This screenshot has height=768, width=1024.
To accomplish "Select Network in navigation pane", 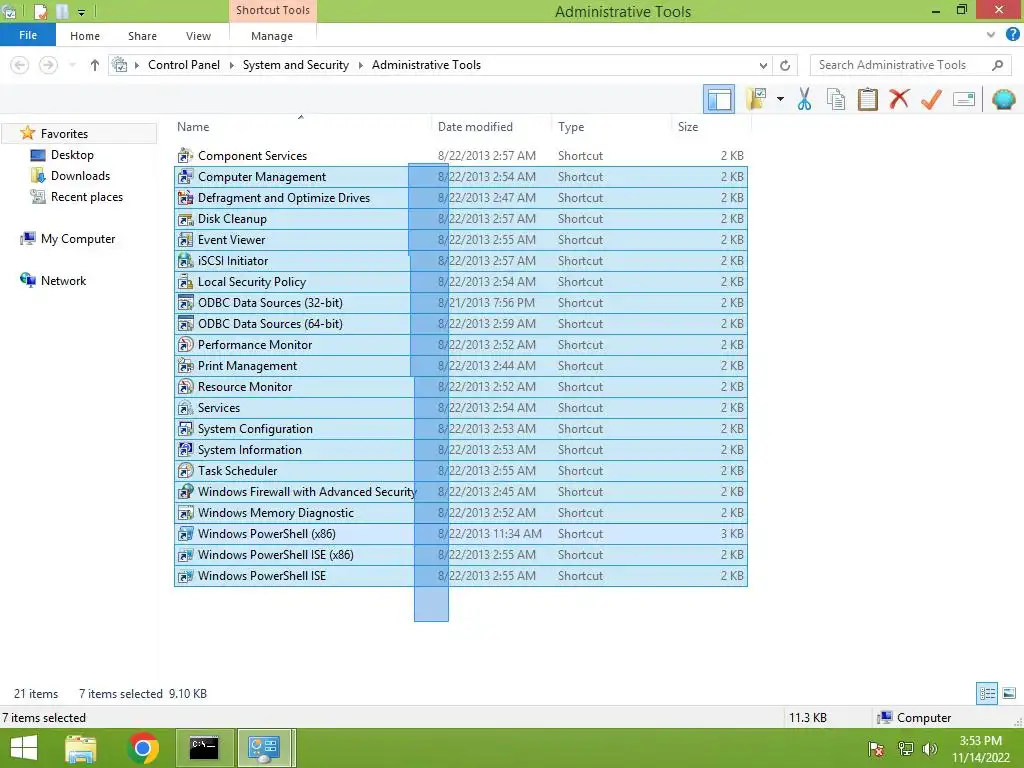I will tap(63, 281).
